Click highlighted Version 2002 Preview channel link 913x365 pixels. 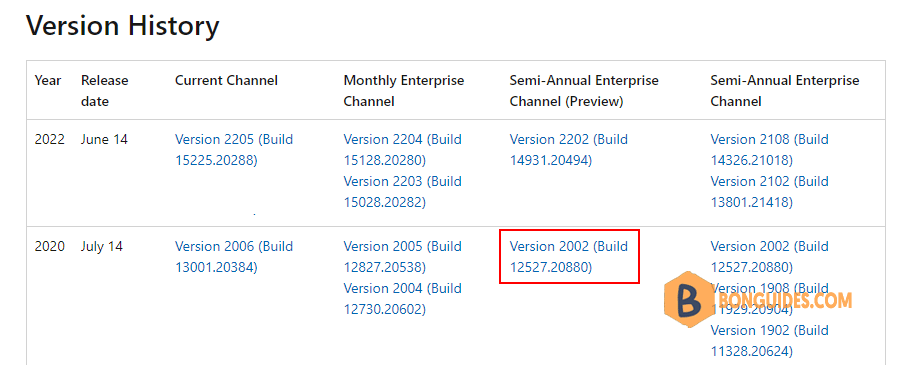[x=569, y=257]
